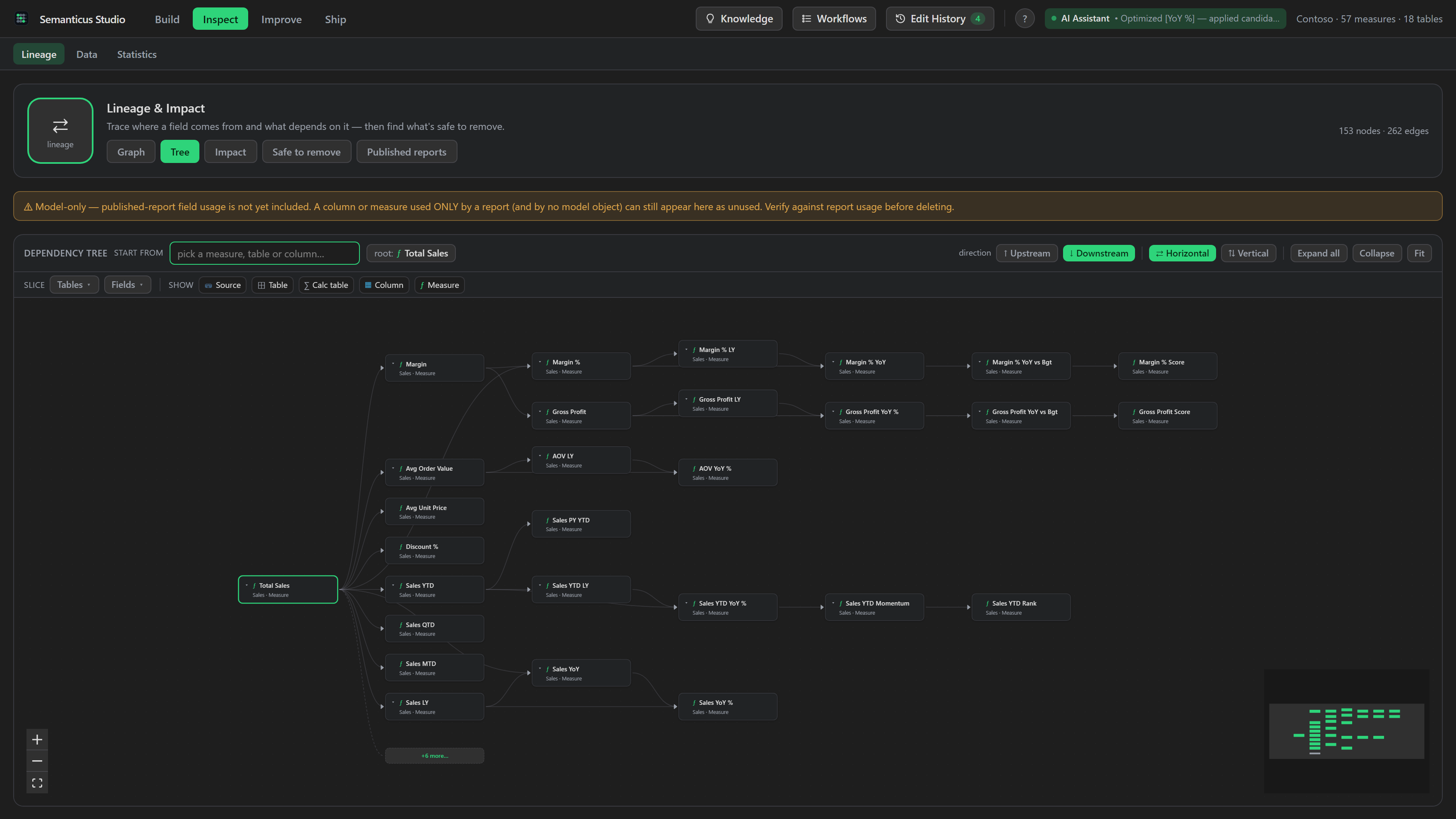Open the Fields slice dropdown
Screen dimensions: 1456x819
127,285
